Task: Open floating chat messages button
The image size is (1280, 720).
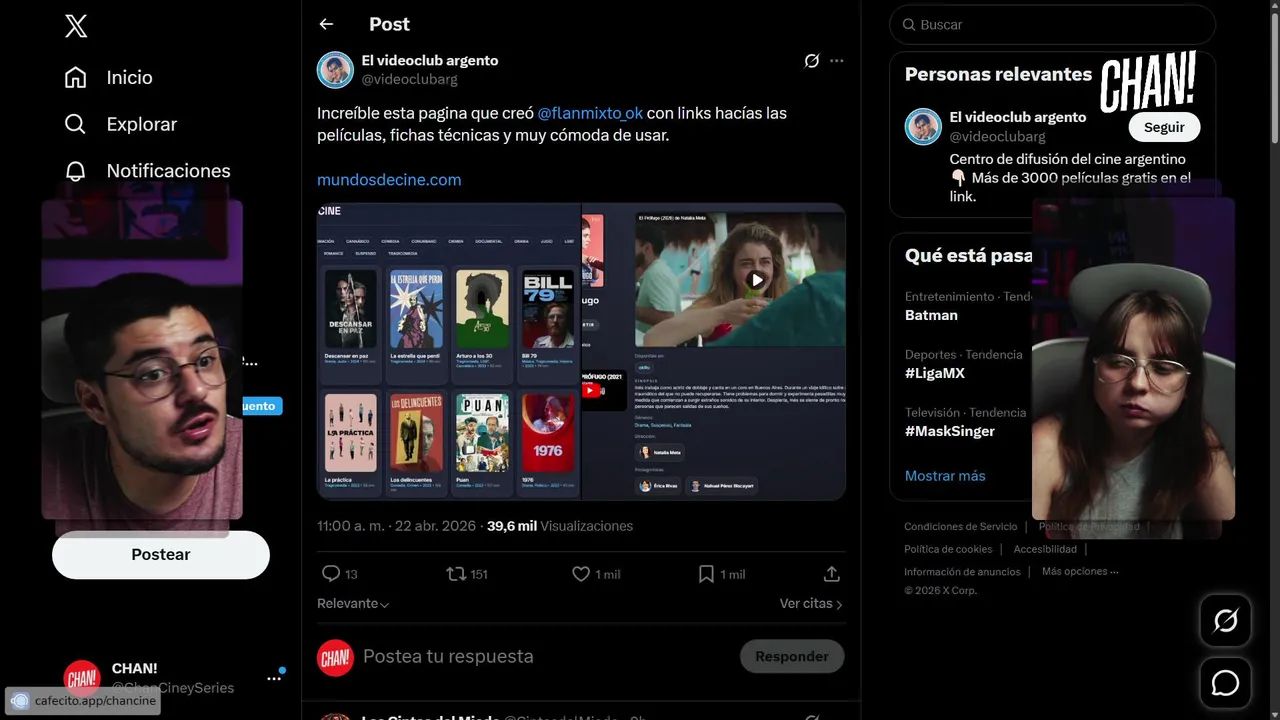Action: 1225,683
